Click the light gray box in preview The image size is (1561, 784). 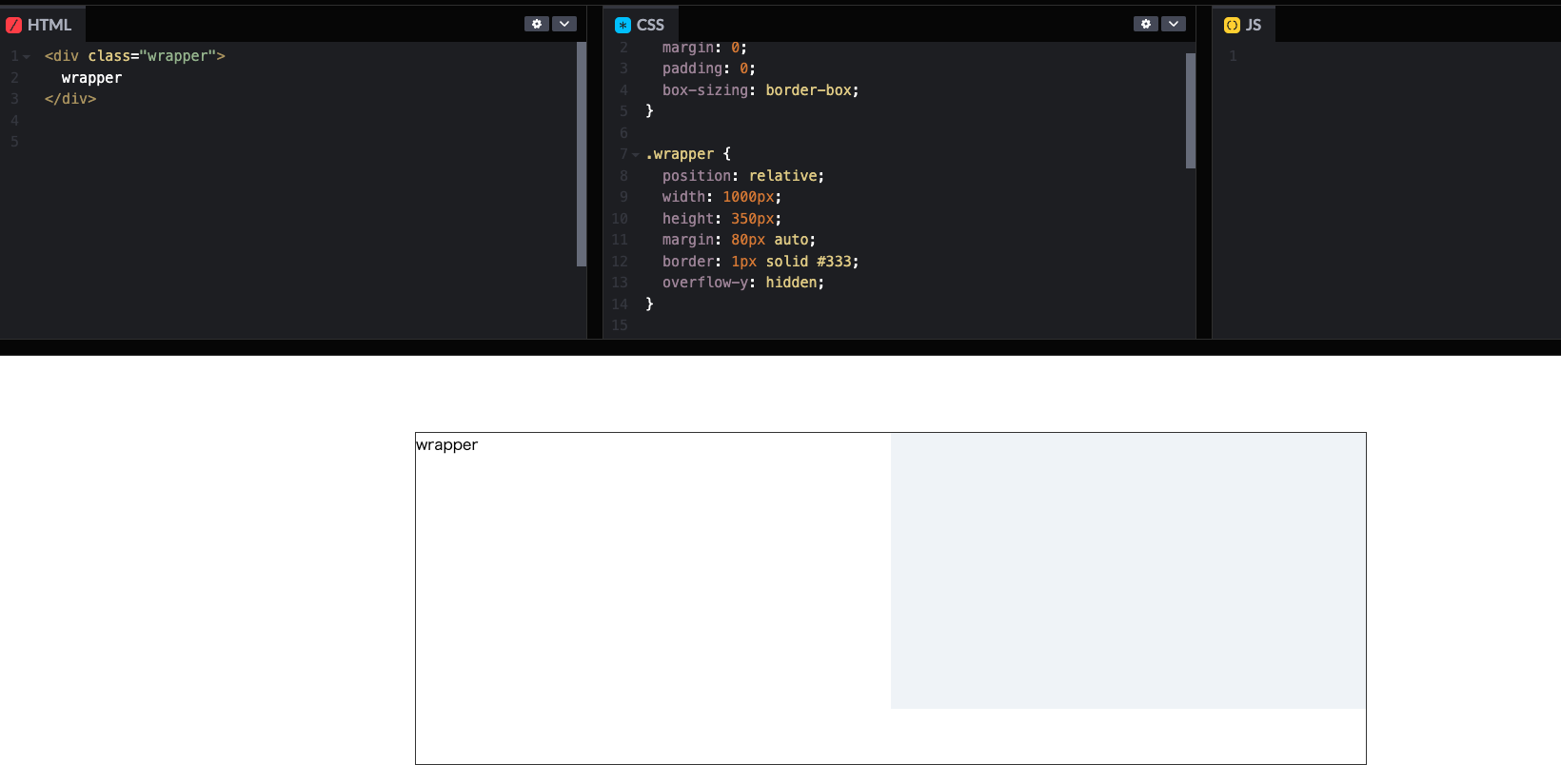tap(1128, 571)
